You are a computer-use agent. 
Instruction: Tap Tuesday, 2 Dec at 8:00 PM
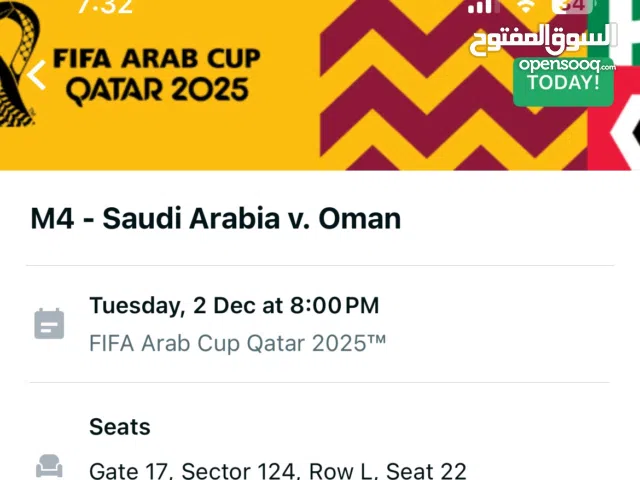tap(234, 305)
